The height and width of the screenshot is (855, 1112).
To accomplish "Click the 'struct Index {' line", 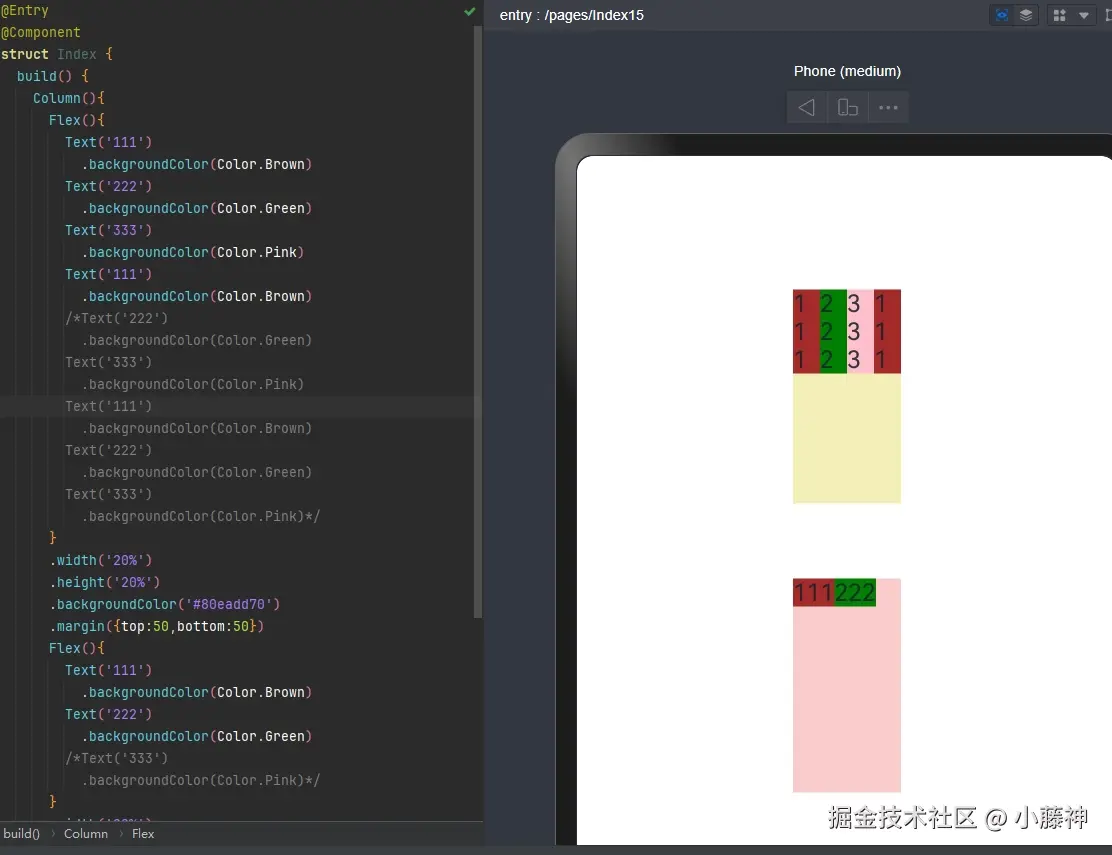I will click(57, 55).
